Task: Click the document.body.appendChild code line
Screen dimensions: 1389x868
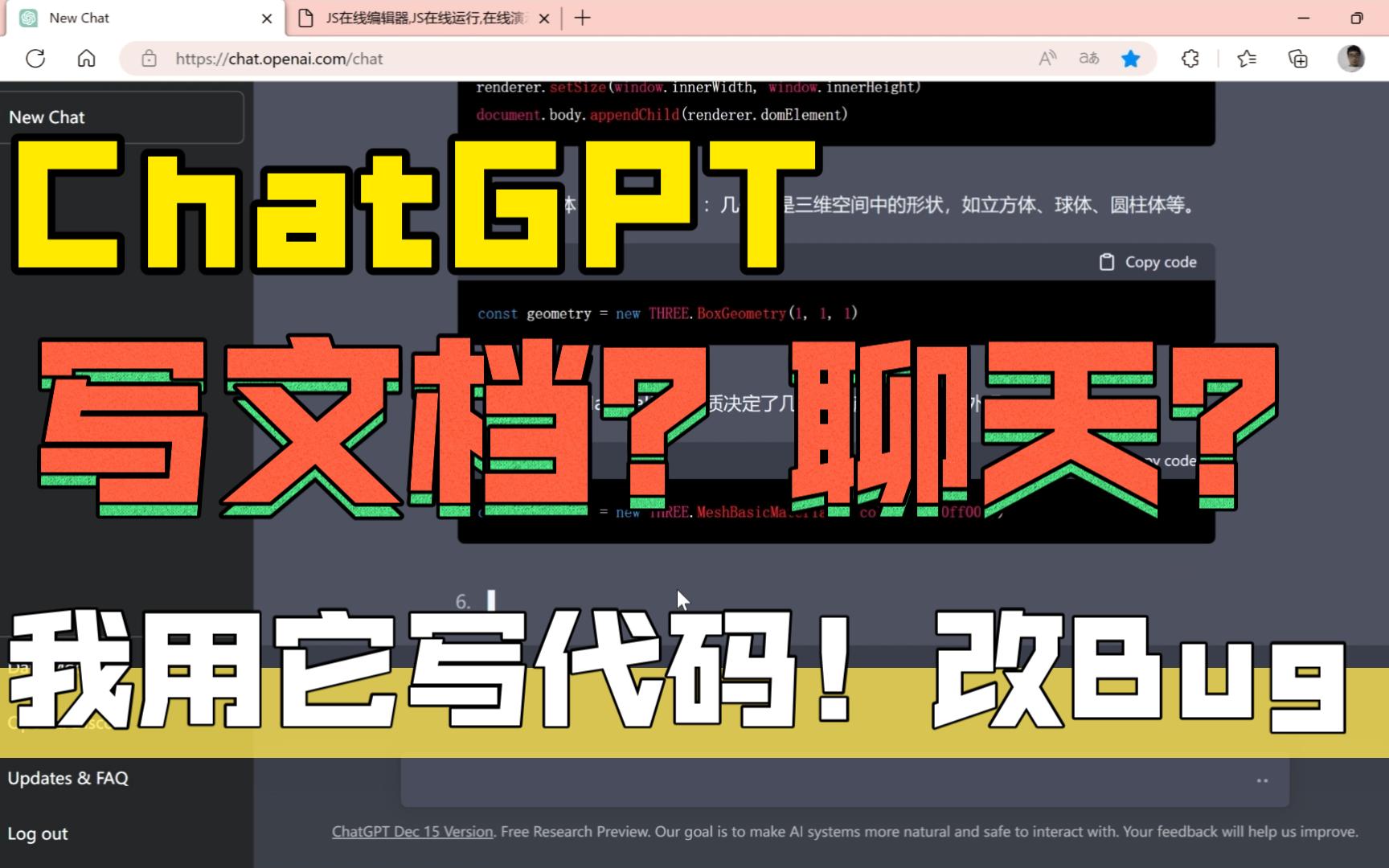Action: 662,115
